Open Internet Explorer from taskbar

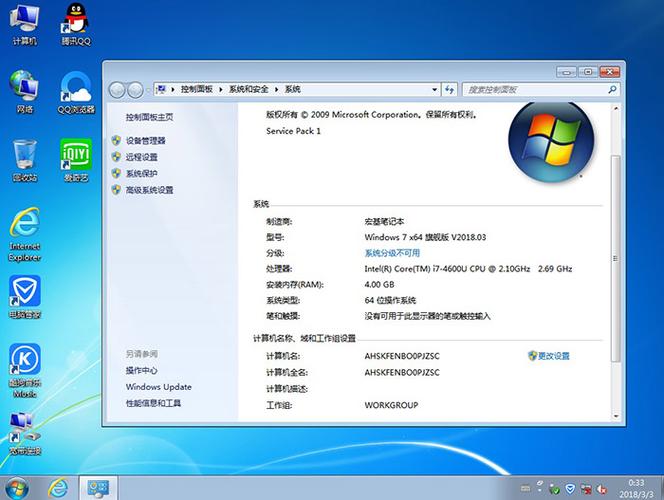(x=58, y=488)
